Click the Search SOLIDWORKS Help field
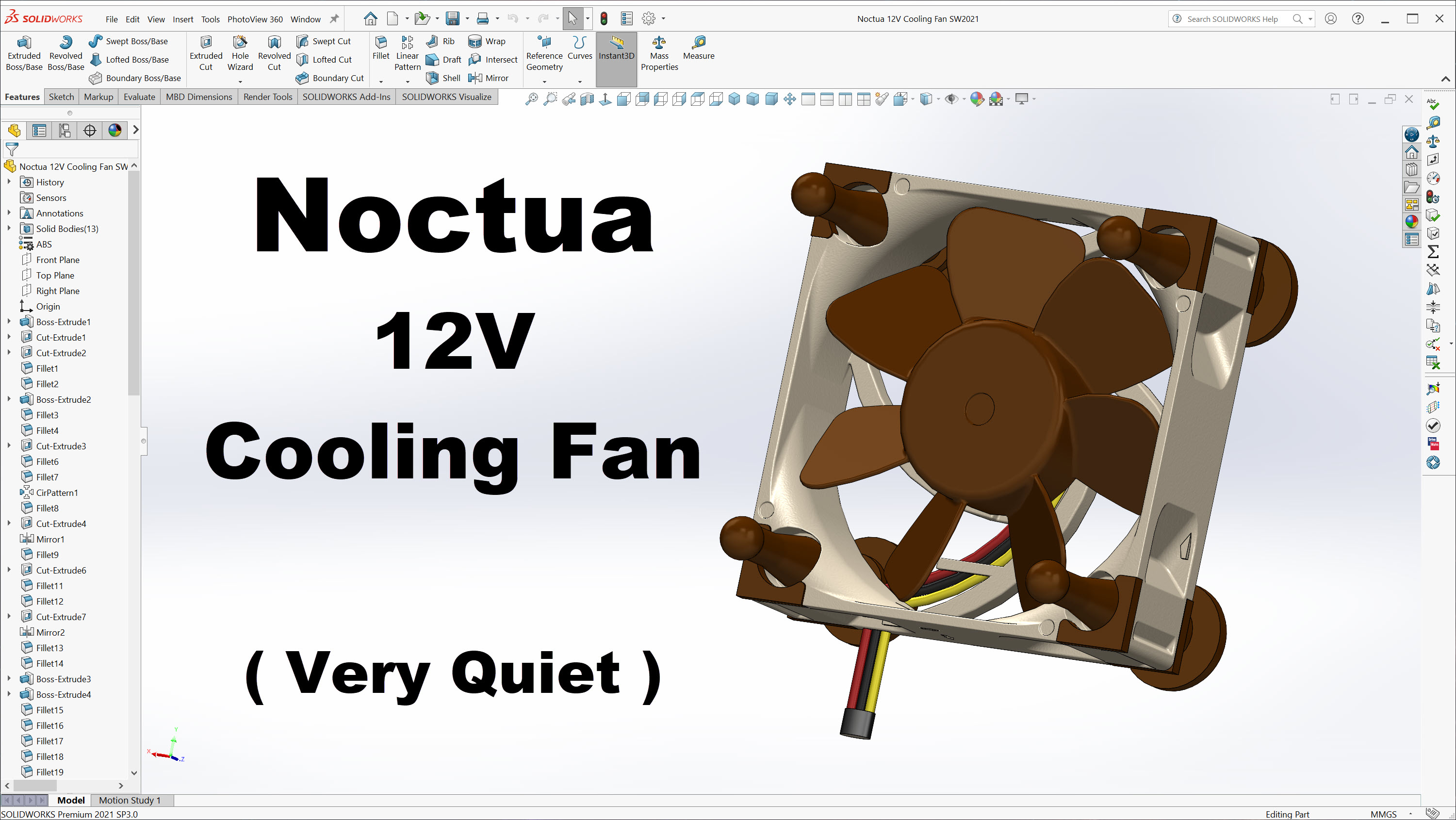Screen dimensions: 1456x820 coord(1232,18)
